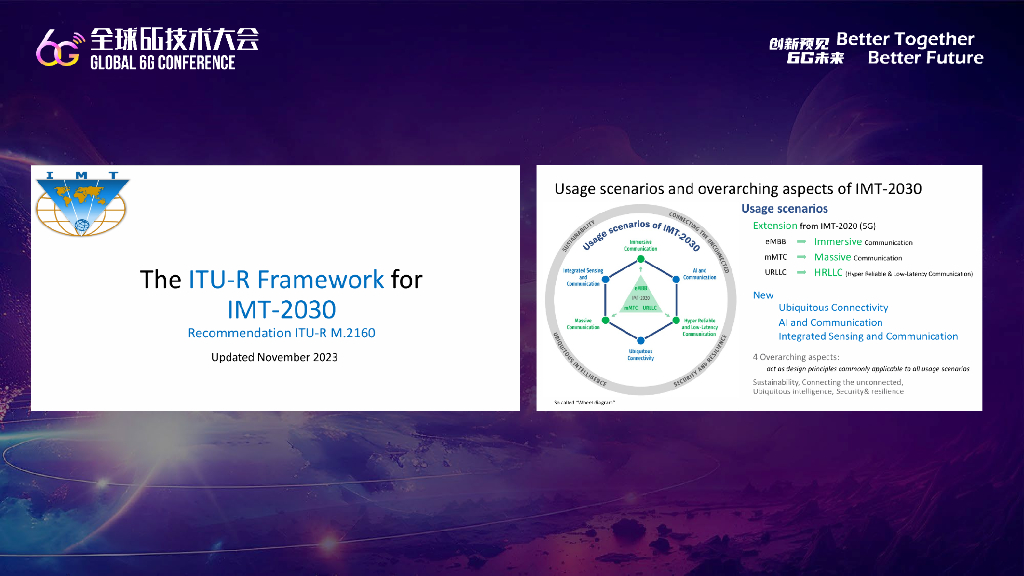Click the 'HRLLC' list entry
Viewport: 1024px width, 576px height.
coord(893,273)
